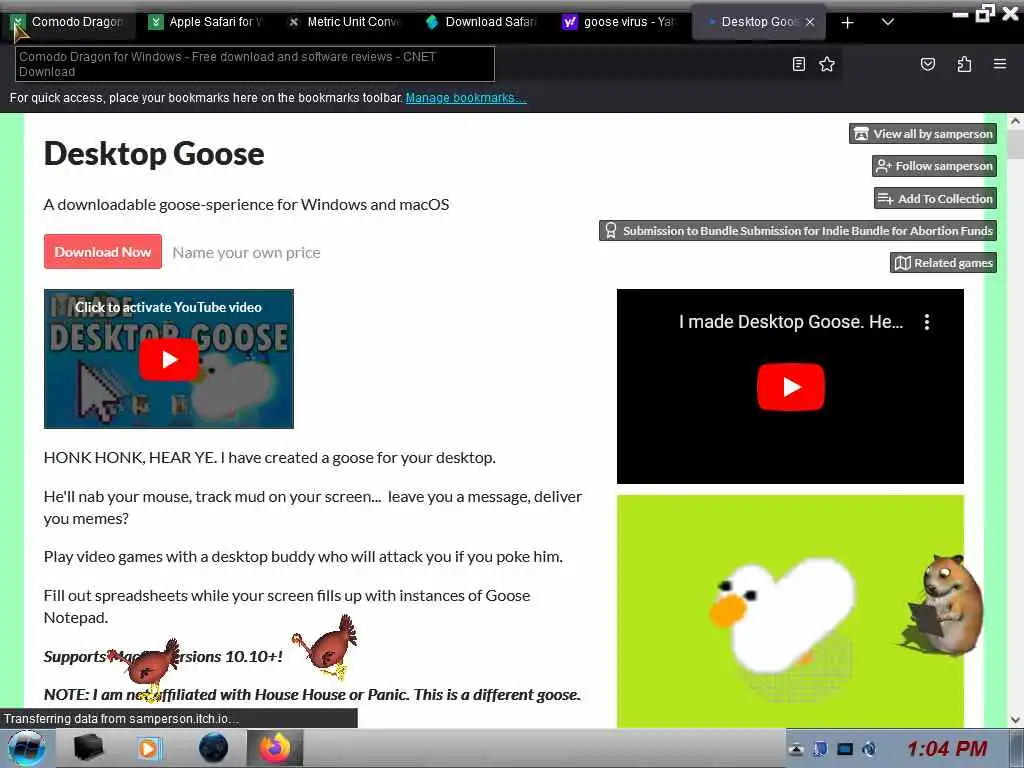The width and height of the screenshot is (1024, 768).
Task: Open the YouTube video options dots
Action: click(x=927, y=321)
